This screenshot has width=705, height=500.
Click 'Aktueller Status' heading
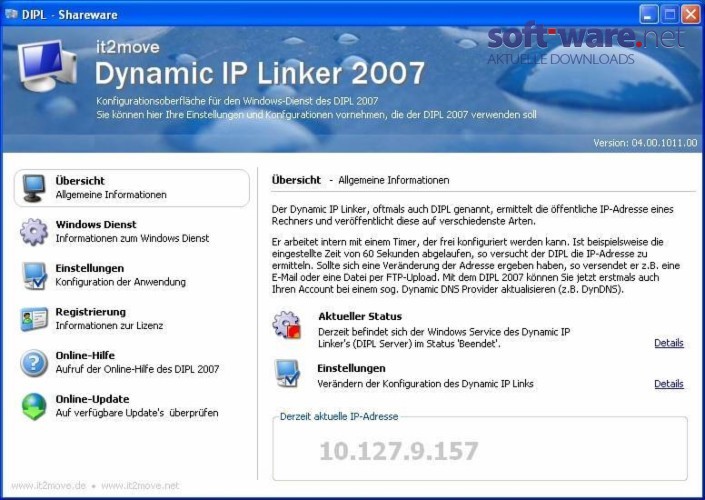click(x=360, y=316)
